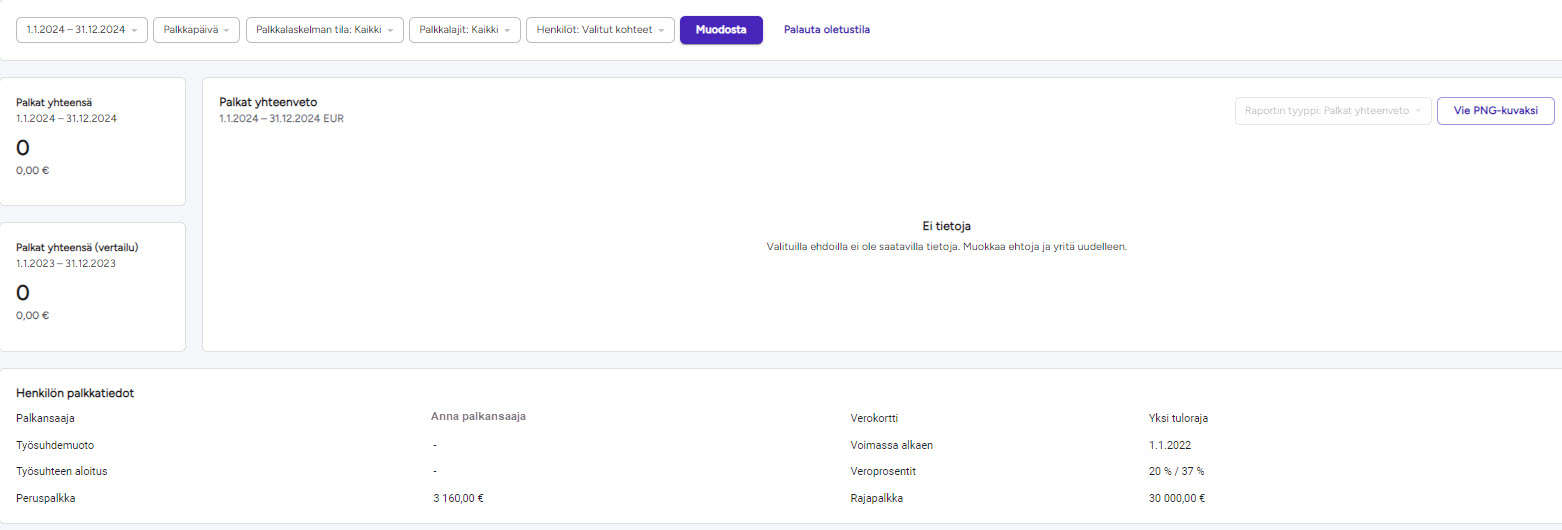Click the Palkansaaja label
This screenshot has height=530, width=1562.
coord(46,418)
